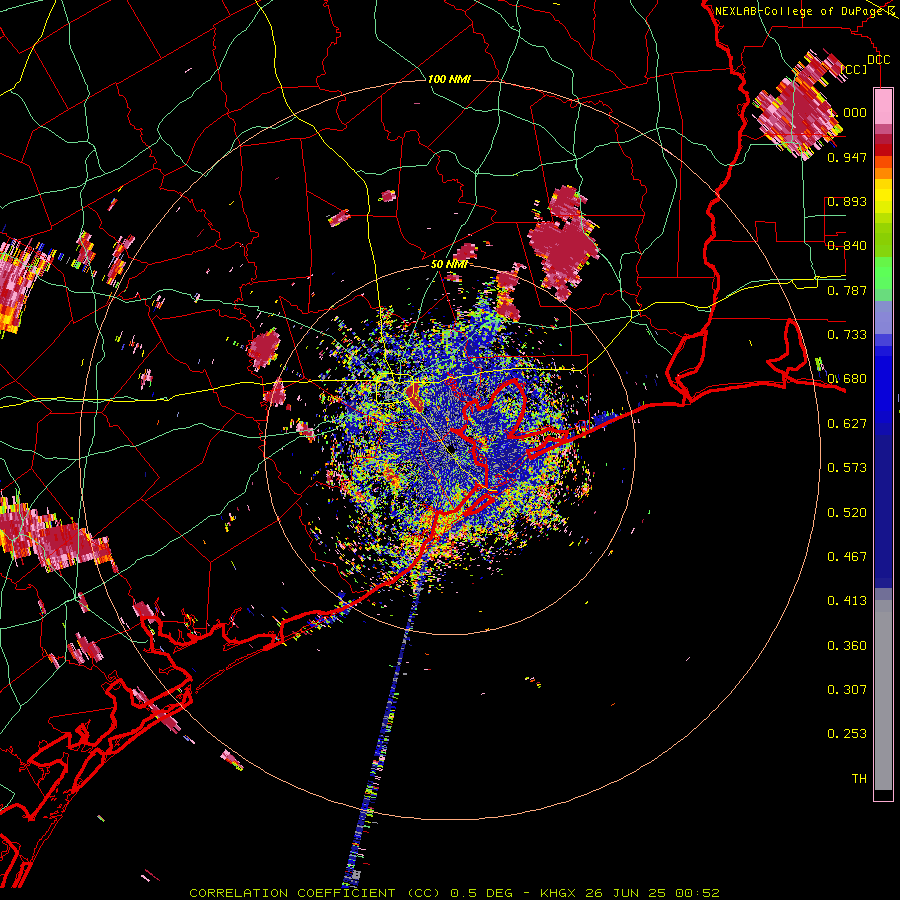Click the DCC label above color scale
This screenshot has height=900, width=900.
click(x=878, y=60)
